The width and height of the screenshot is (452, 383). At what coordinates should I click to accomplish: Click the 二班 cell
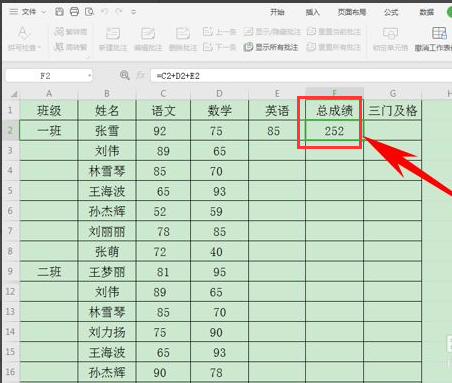(49, 272)
